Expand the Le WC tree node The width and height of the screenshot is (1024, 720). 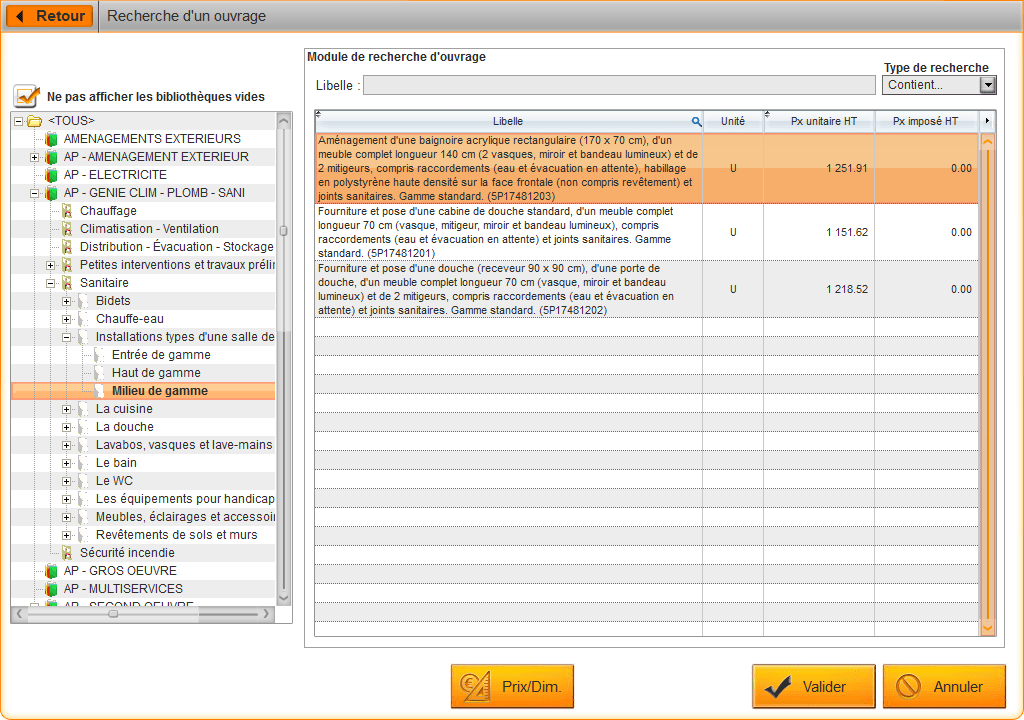[x=67, y=481]
